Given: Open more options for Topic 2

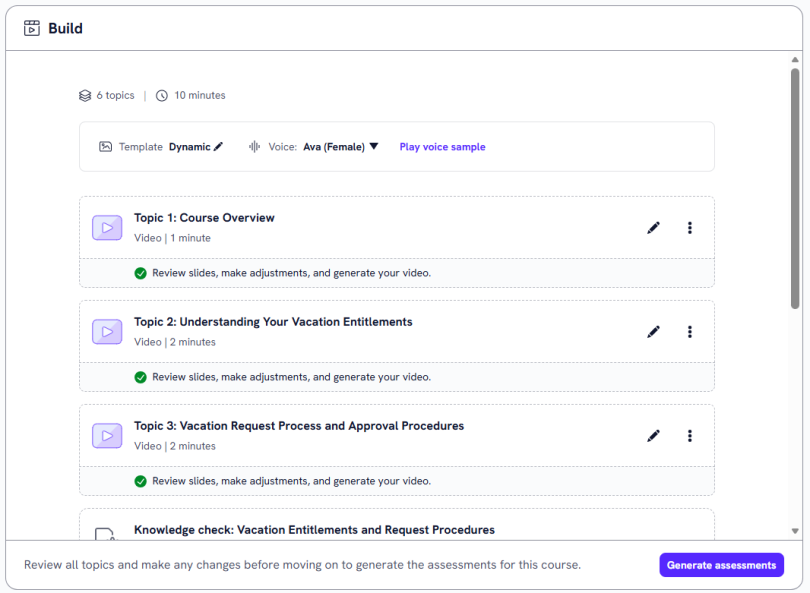Looking at the screenshot, I should 689,332.
